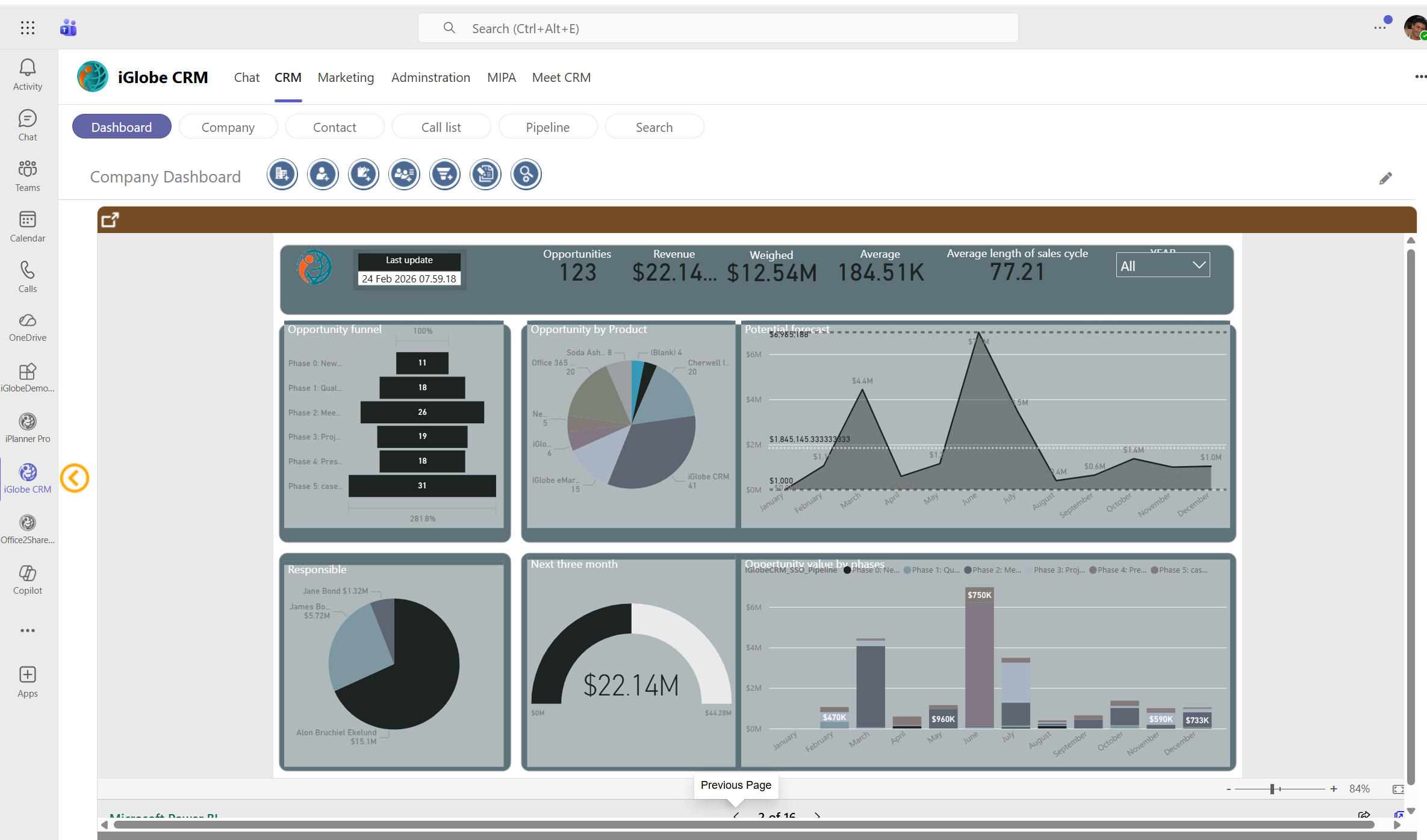Screen dimensions: 1427x840
Task: Open Copilot from the sidebar
Action: click(x=28, y=579)
